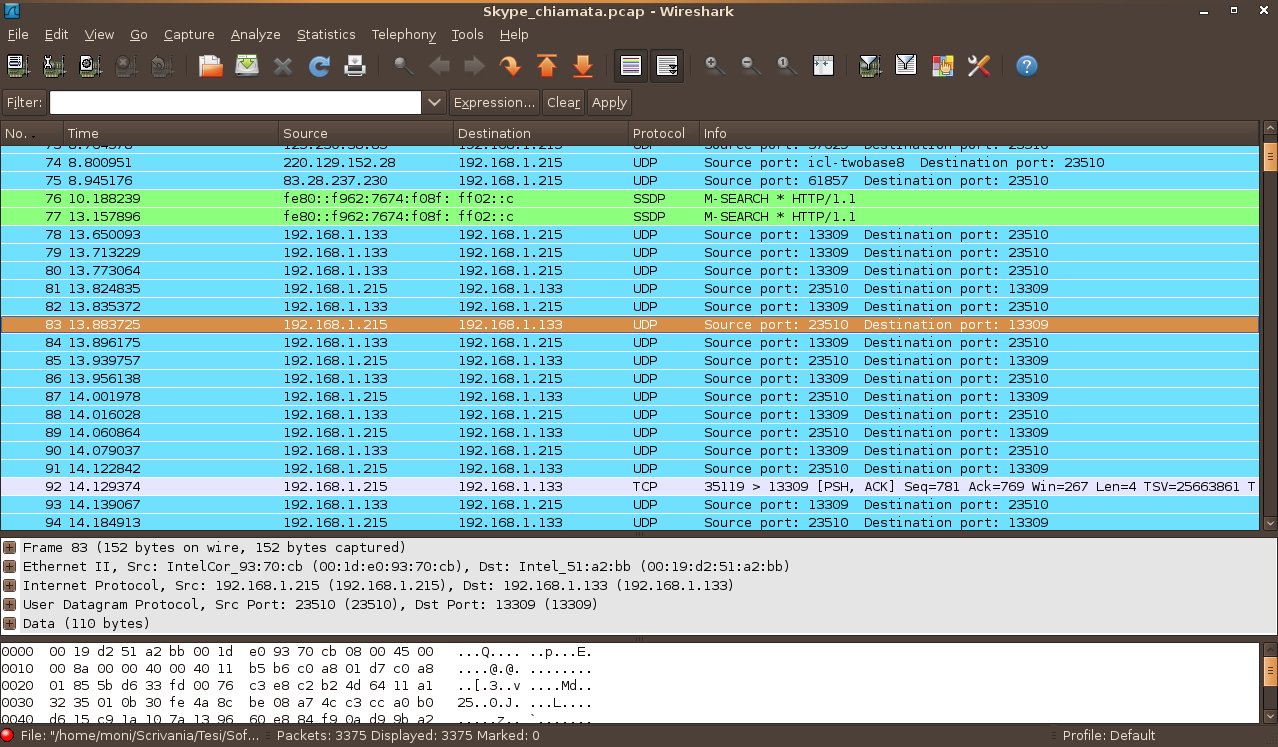1278x747 pixels.
Task: Open the Statistics menu
Action: point(325,34)
